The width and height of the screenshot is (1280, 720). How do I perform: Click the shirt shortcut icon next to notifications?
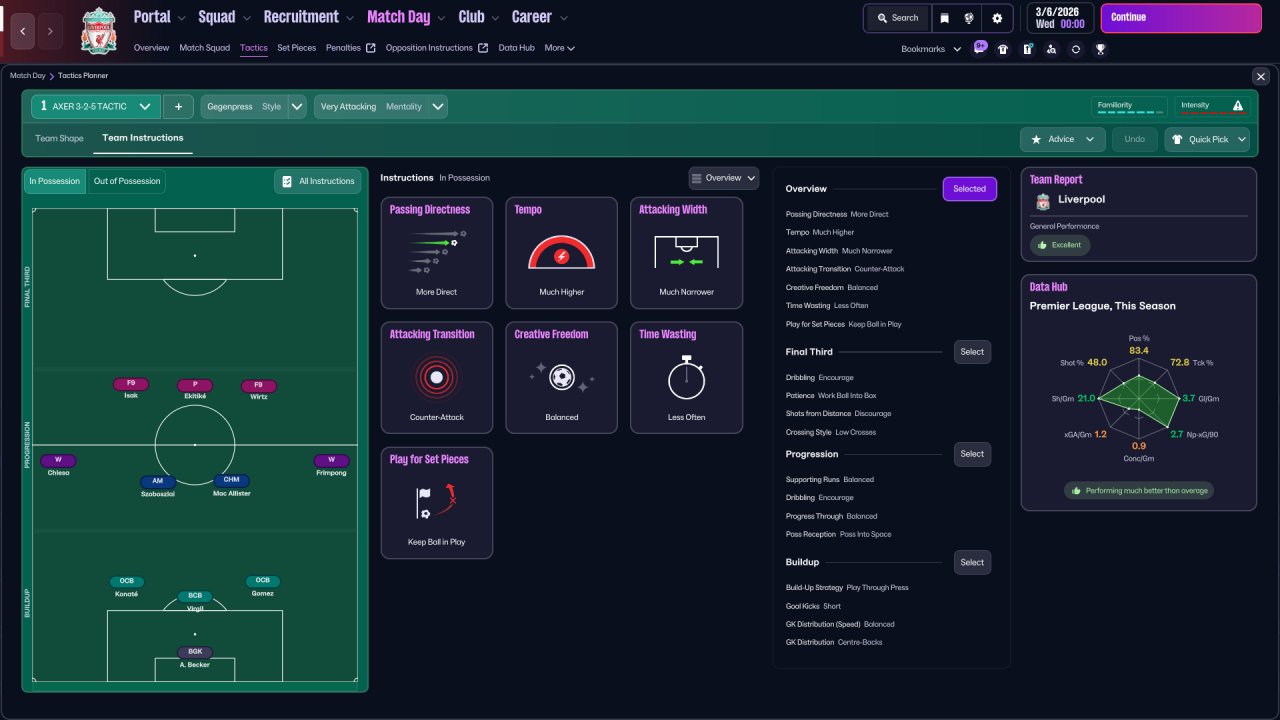pyautogui.click(x=1003, y=49)
